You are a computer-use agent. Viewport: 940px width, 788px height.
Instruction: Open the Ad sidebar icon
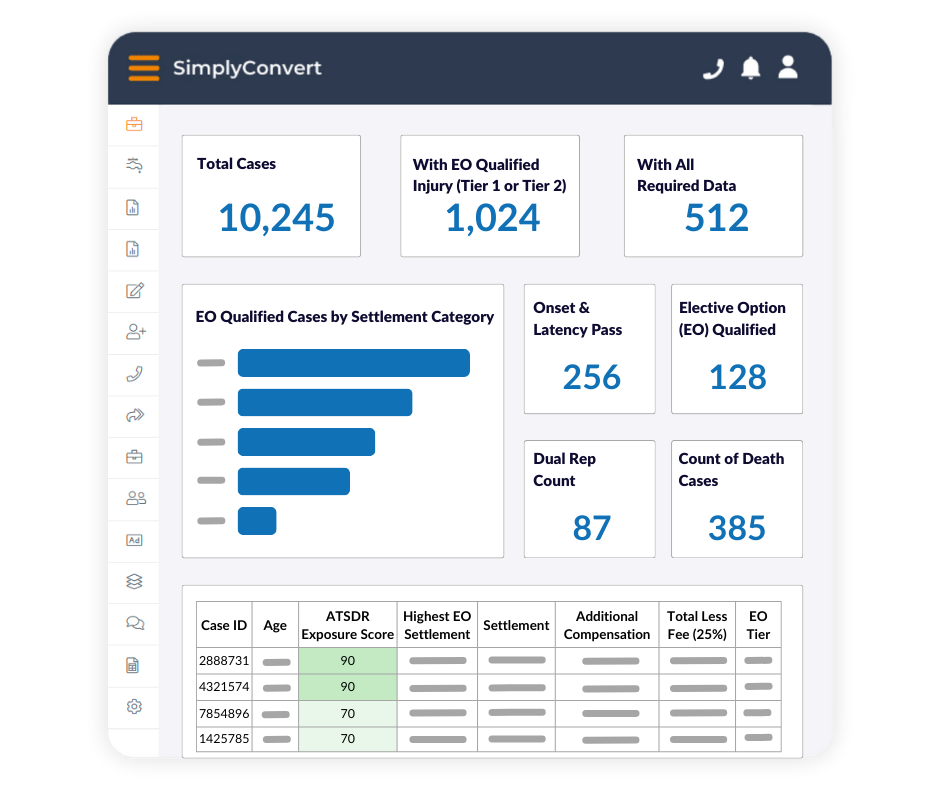tap(134, 540)
